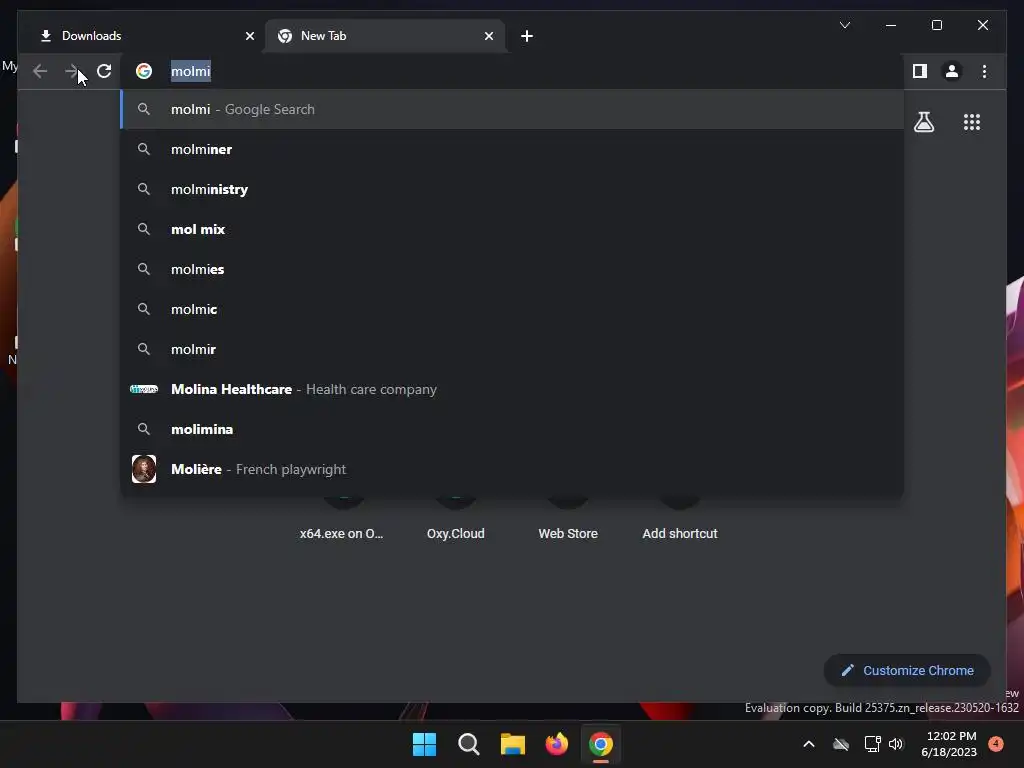Click the Customize Chrome button
Screen dimensions: 1024x768
click(x=907, y=671)
